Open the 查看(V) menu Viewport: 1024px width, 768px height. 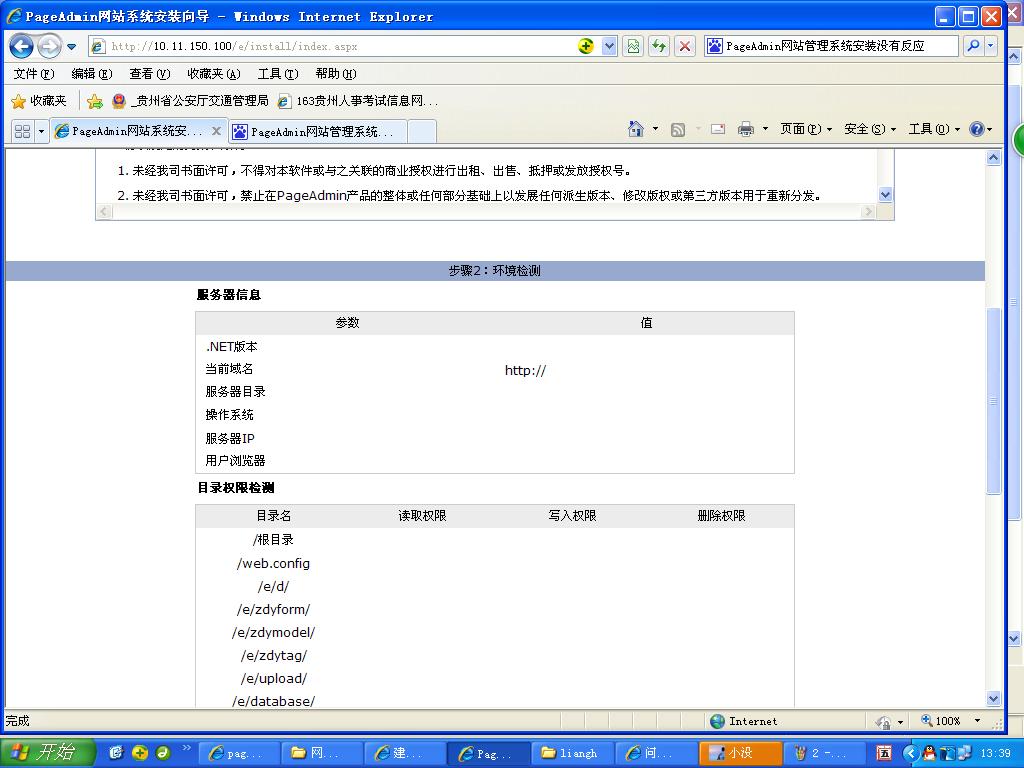click(x=150, y=74)
